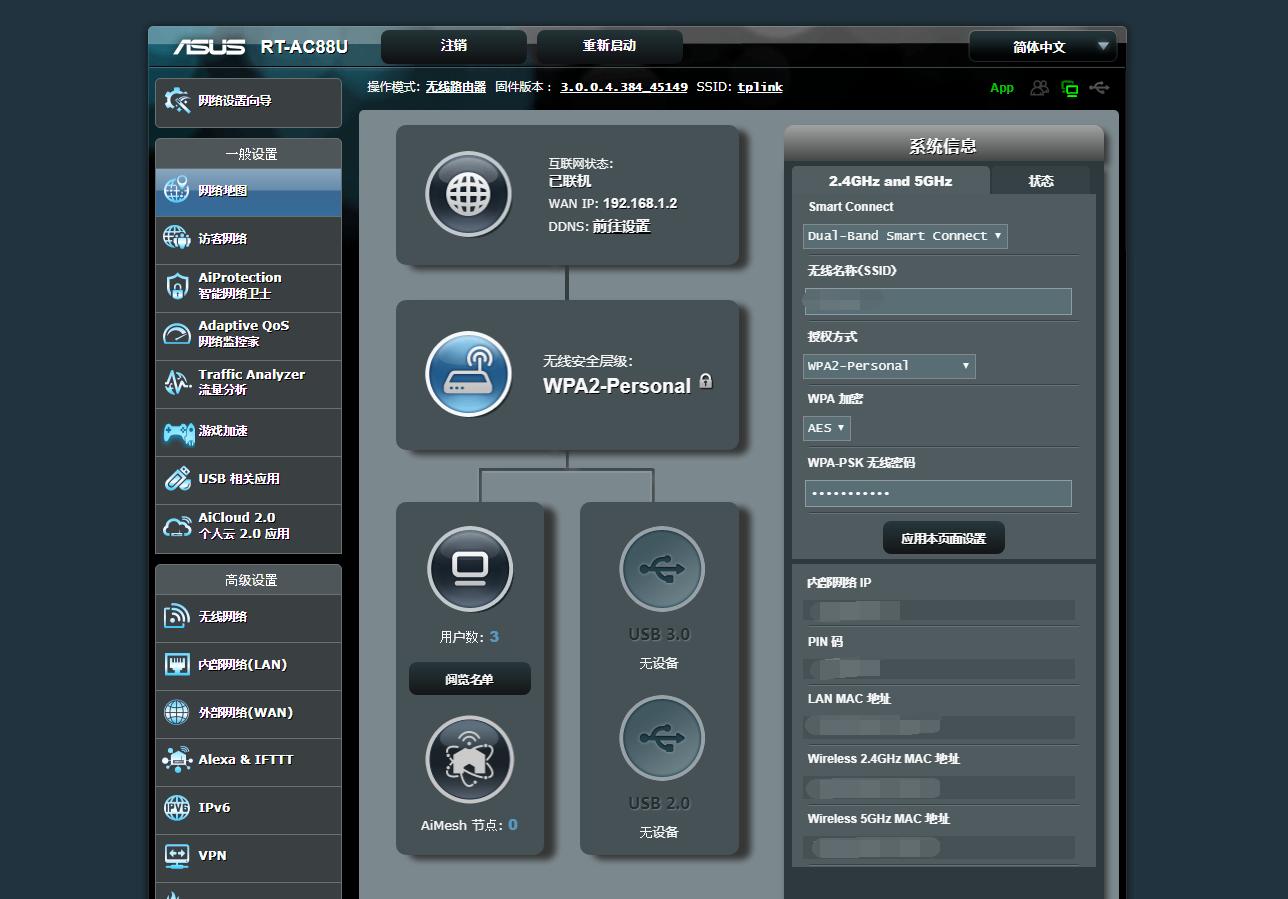1288x899 pixels.
Task: Open the Smart Connect dropdown
Action: coord(905,236)
